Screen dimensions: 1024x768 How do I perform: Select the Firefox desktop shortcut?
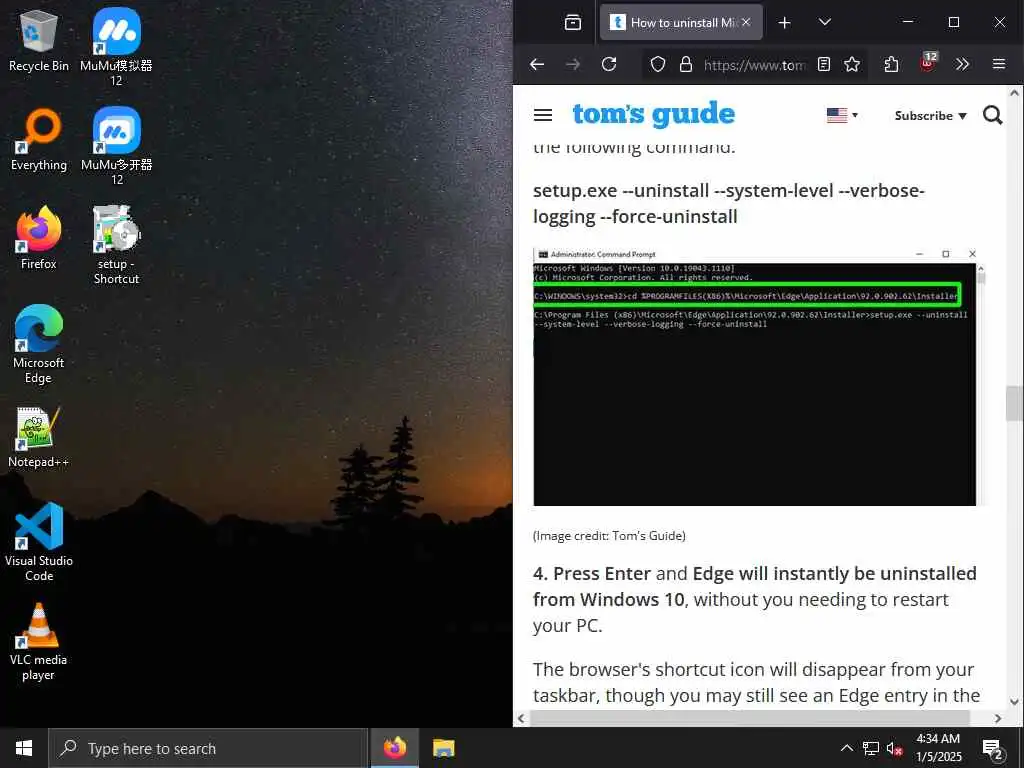39,238
